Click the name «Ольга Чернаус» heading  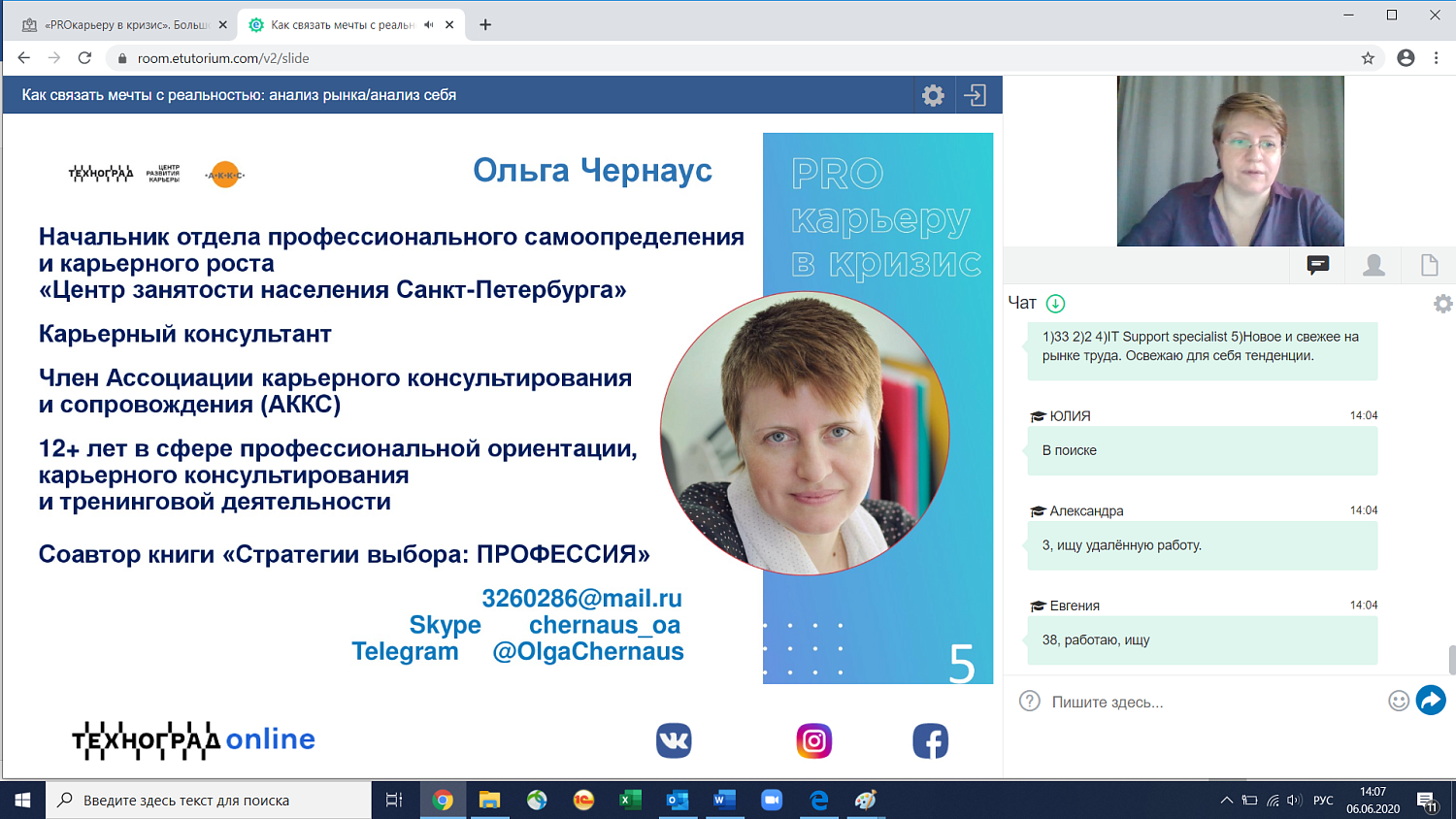tap(592, 170)
